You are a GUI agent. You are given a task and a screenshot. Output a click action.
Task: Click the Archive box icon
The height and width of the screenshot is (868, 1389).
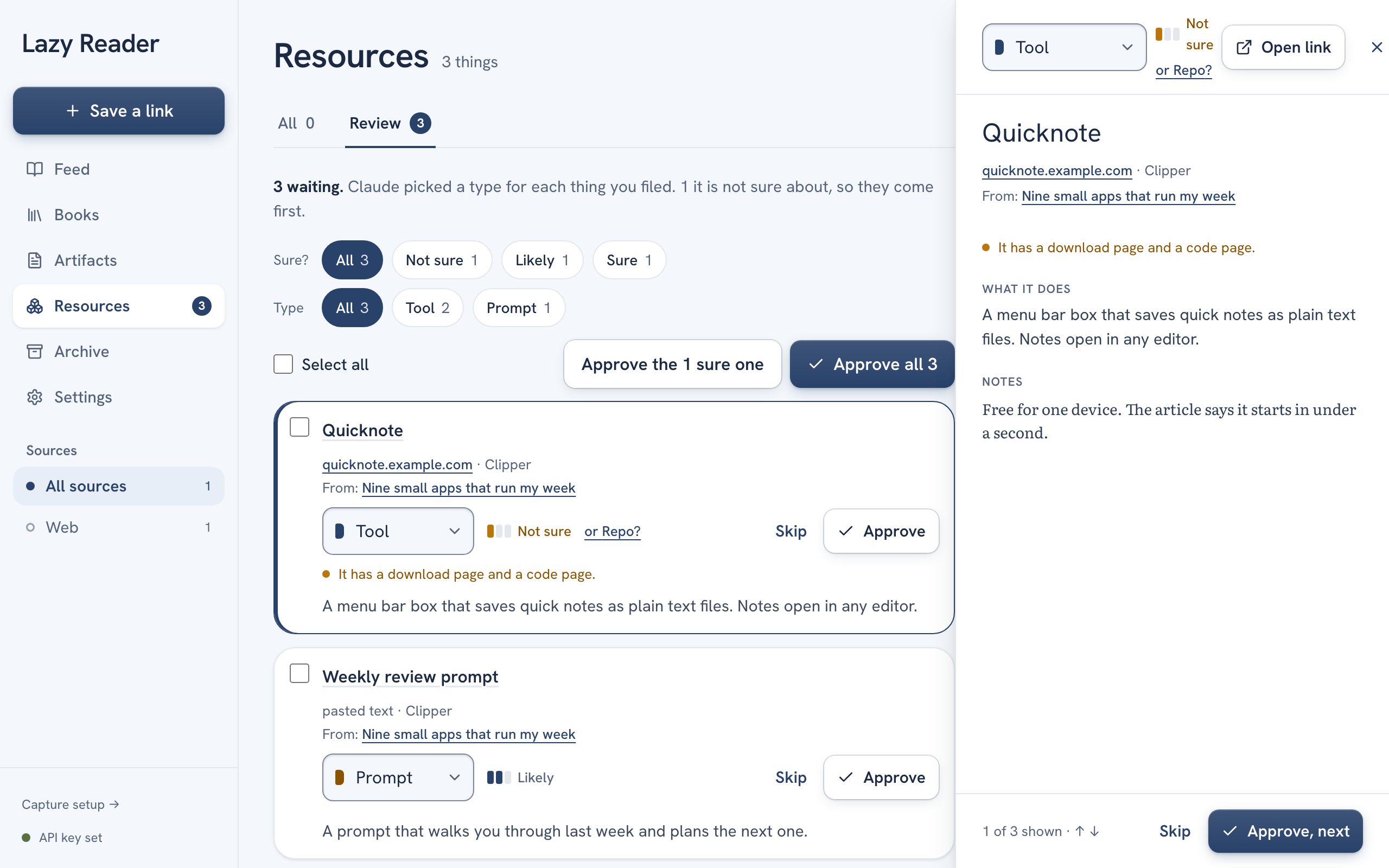[34, 352]
